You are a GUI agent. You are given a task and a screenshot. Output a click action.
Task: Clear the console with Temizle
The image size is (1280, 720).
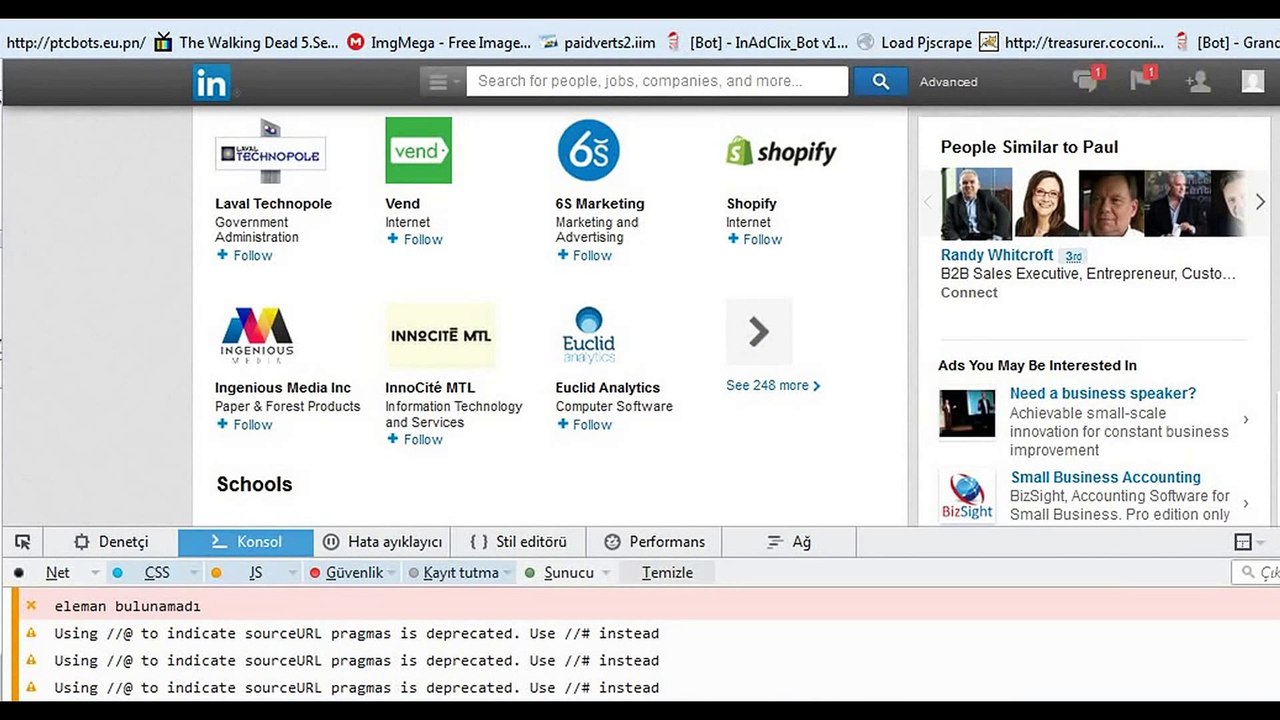click(667, 573)
